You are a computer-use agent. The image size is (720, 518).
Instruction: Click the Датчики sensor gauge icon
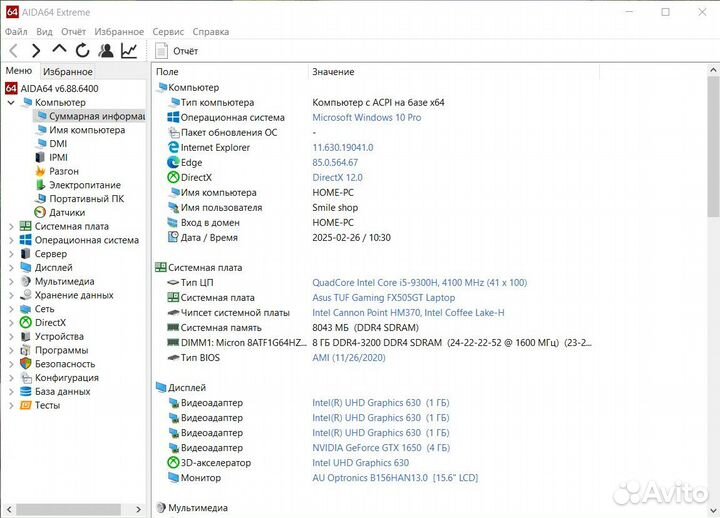click(x=40, y=212)
